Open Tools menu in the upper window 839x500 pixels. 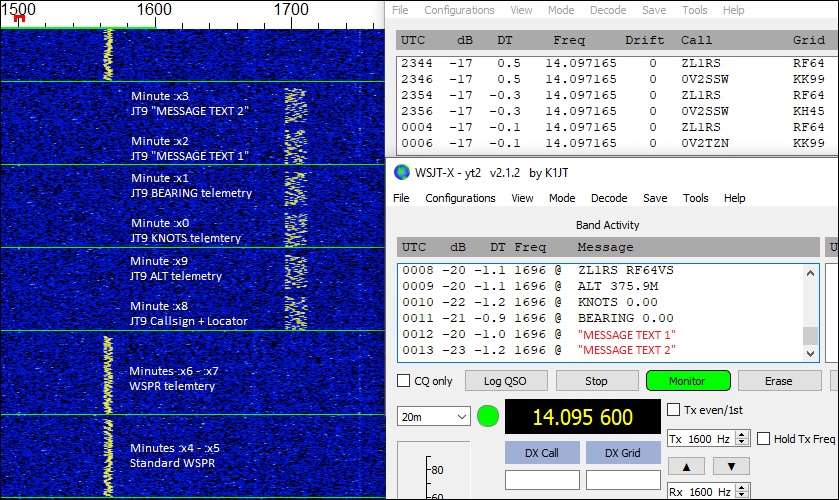pos(694,10)
